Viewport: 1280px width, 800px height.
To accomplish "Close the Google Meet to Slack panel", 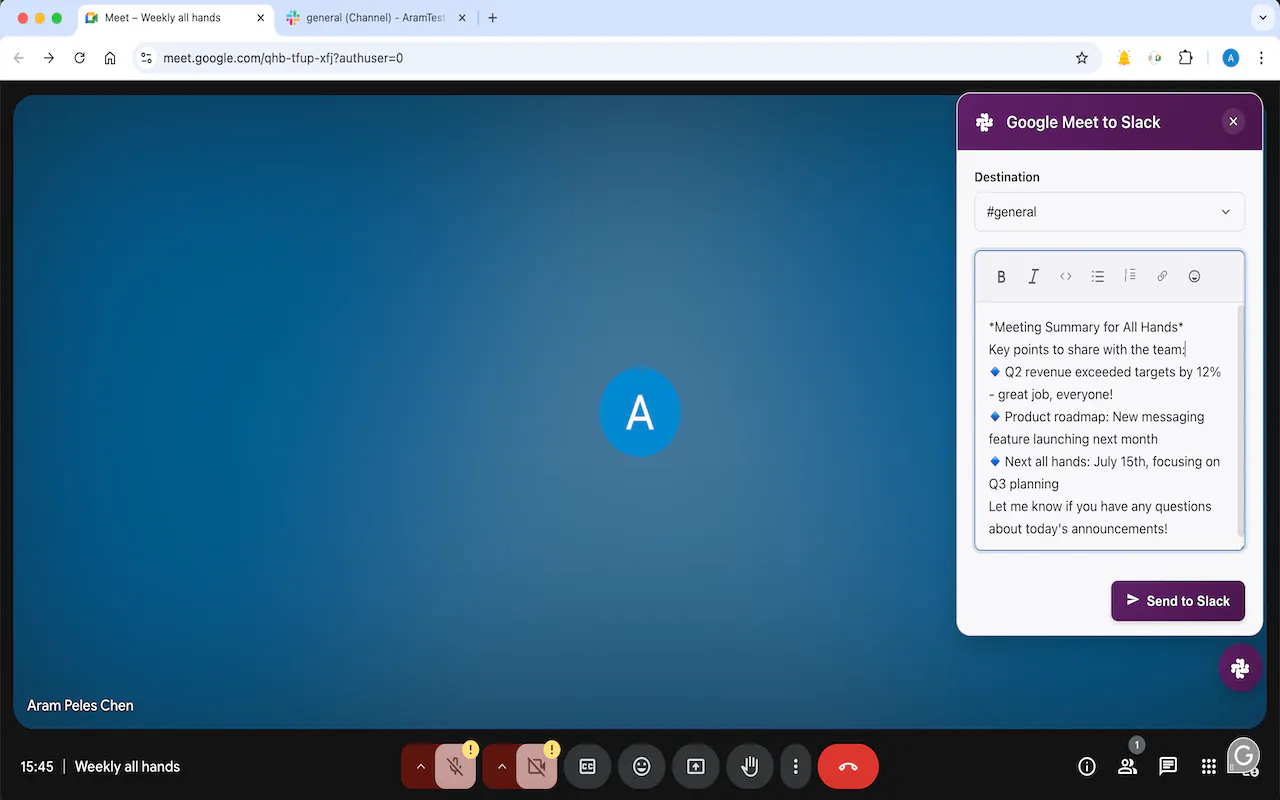I will pyautogui.click(x=1233, y=122).
